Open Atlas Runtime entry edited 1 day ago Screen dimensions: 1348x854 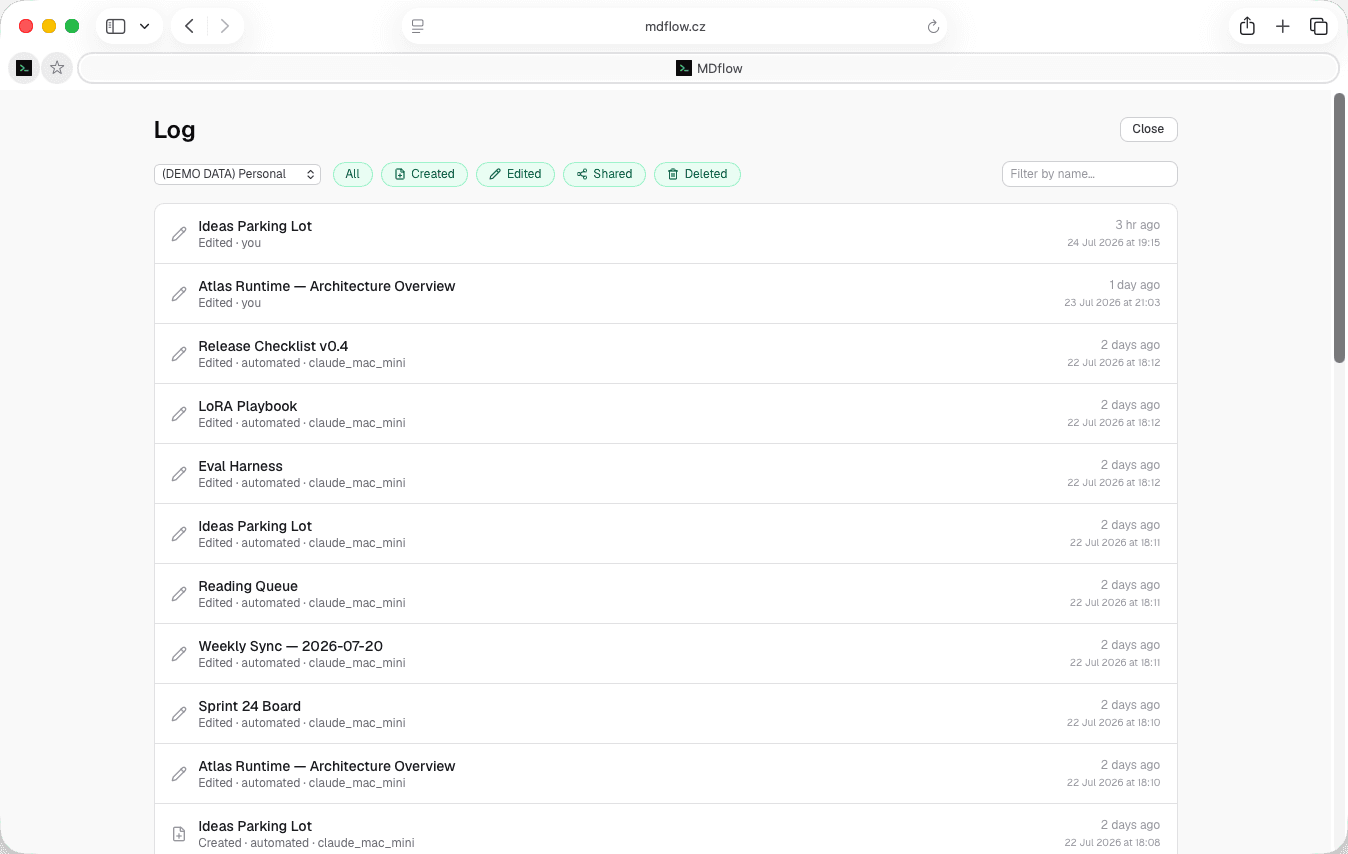[x=666, y=294]
